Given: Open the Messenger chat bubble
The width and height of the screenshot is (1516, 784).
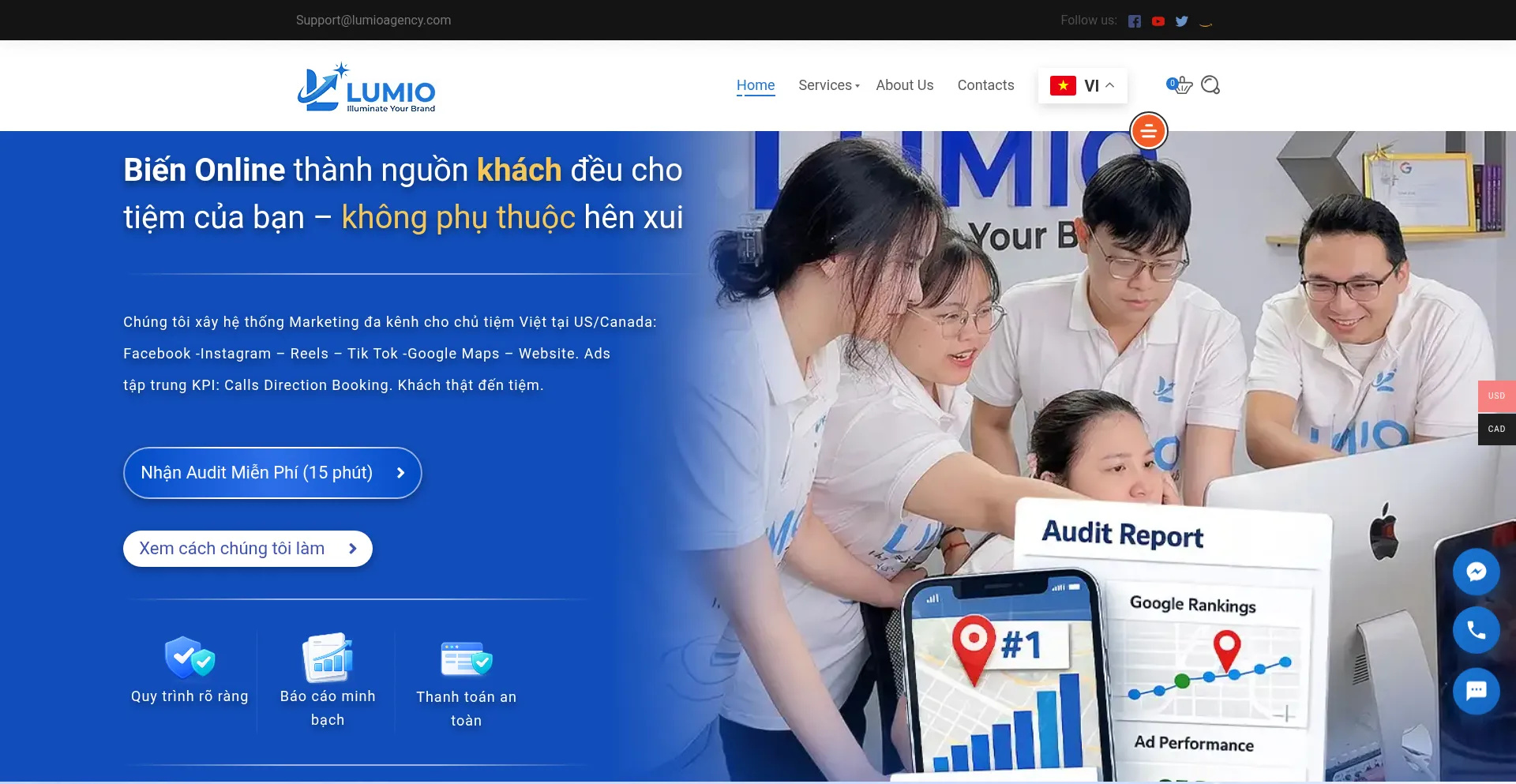Looking at the screenshot, I should click(x=1477, y=572).
